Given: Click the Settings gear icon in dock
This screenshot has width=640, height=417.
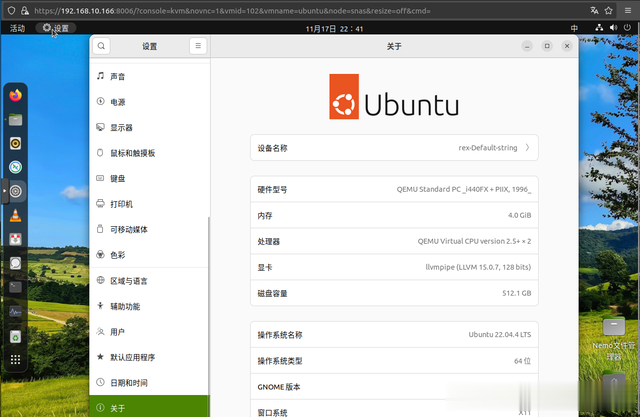Looking at the screenshot, I should point(16,191).
